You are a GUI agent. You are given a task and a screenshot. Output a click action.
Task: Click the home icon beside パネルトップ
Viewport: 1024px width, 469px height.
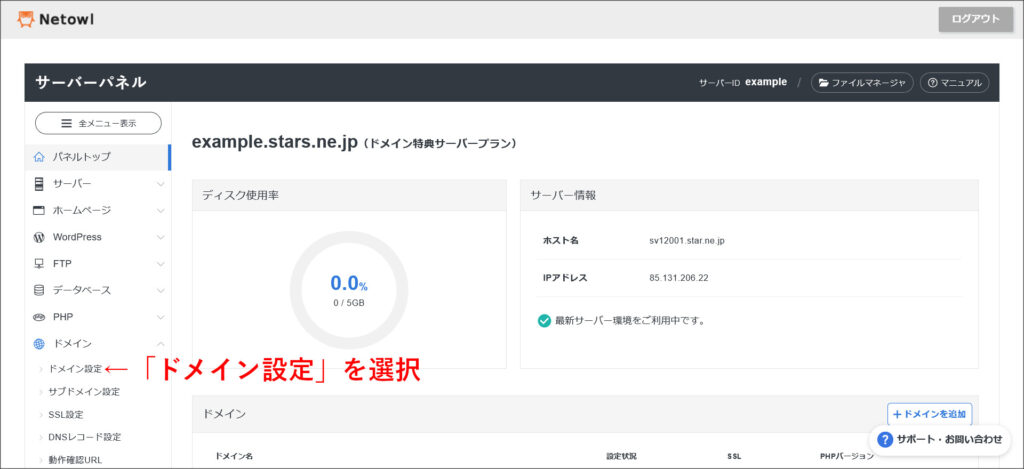click(39, 157)
